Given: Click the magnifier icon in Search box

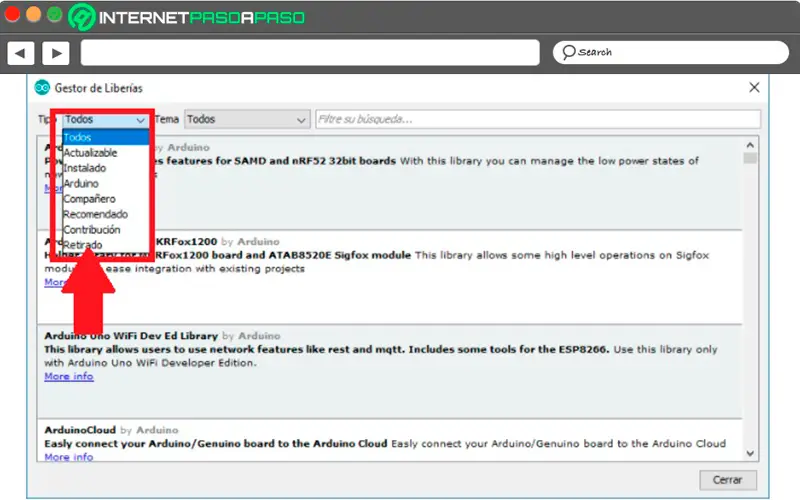Looking at the screenshot, I should 568,52.
